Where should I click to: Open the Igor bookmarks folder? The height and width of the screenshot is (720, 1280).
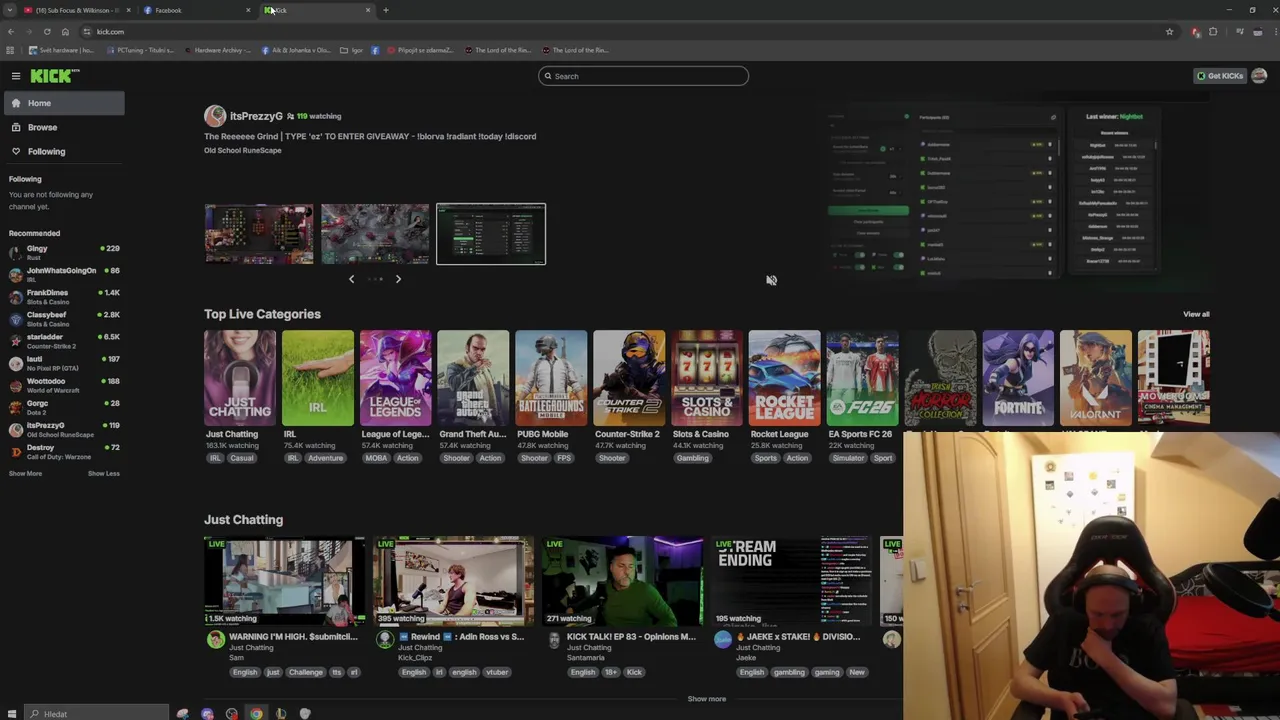[x=351, y=50]
